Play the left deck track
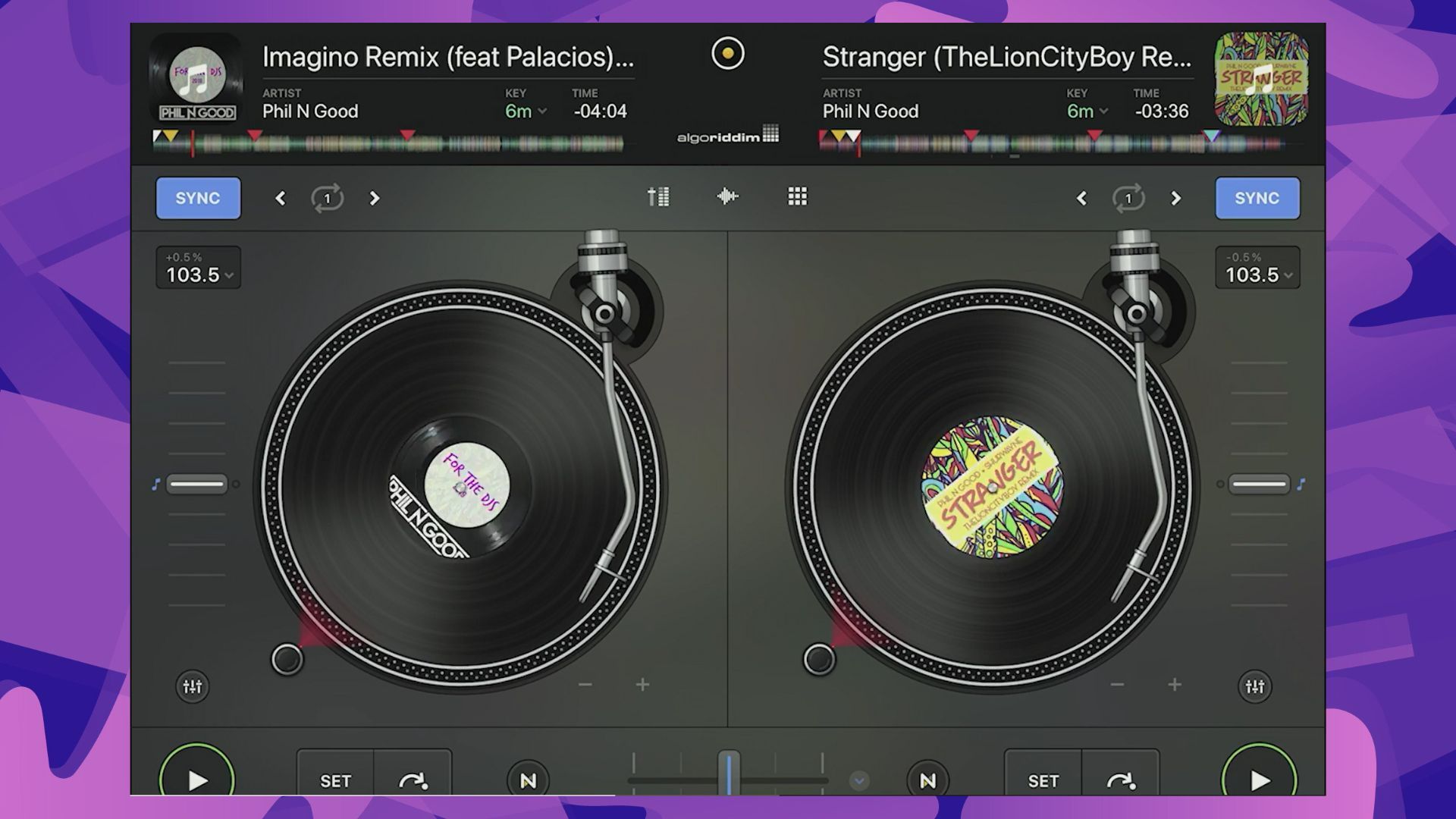The height and width of the screenshot is (819, 1456). click(197, 780)
